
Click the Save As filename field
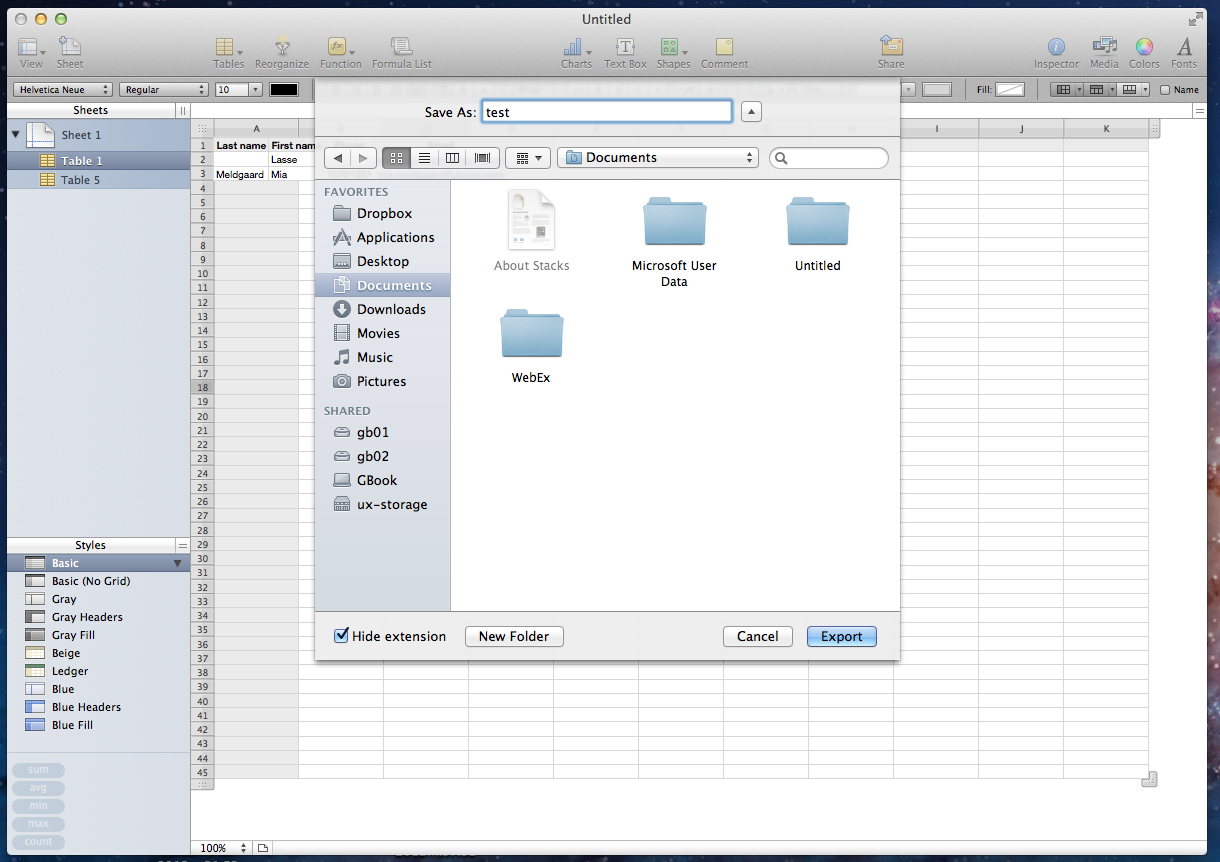point(607,112)
